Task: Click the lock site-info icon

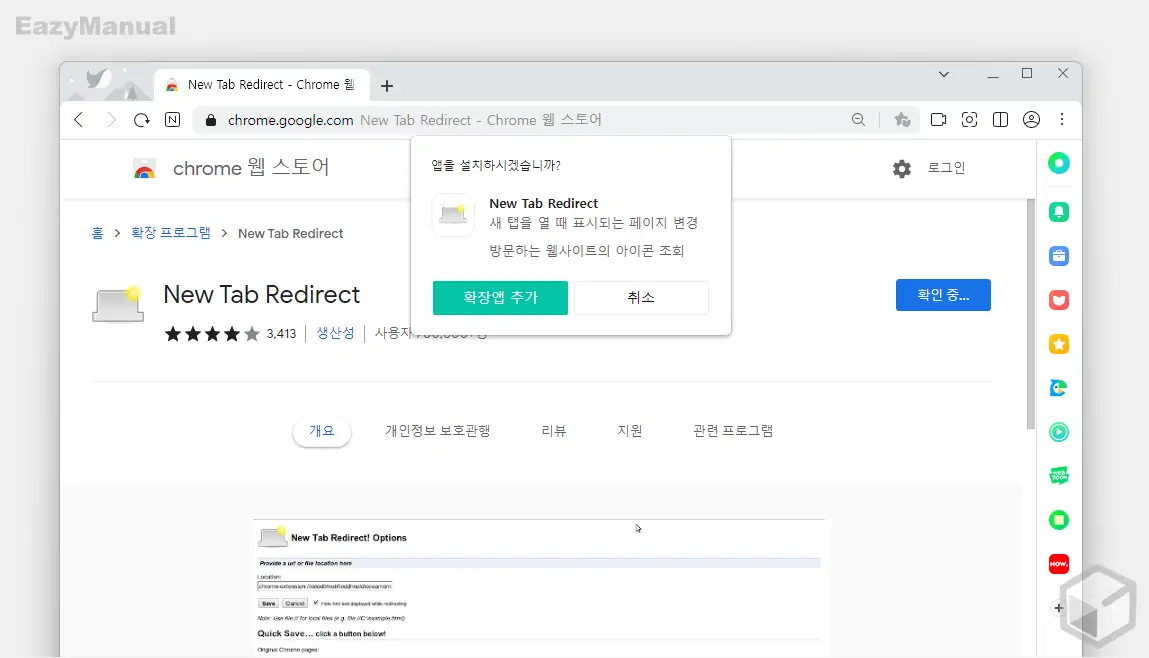Action: (x=211, y=120)
